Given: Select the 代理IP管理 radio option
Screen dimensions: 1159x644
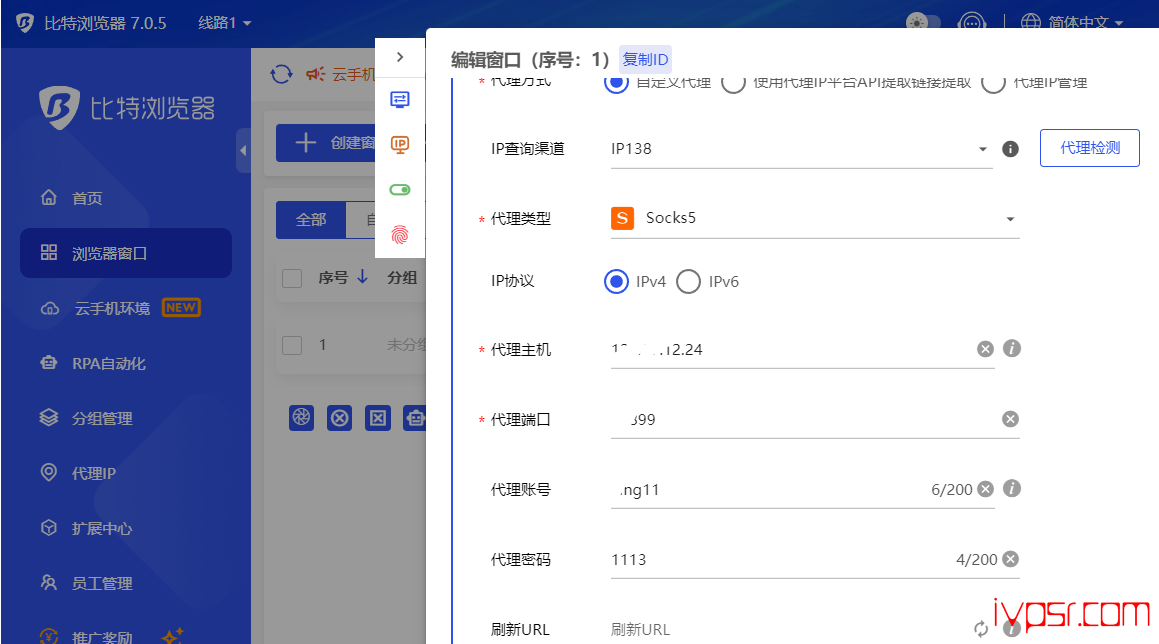Looking at the screenshot, I should (993, 82).
